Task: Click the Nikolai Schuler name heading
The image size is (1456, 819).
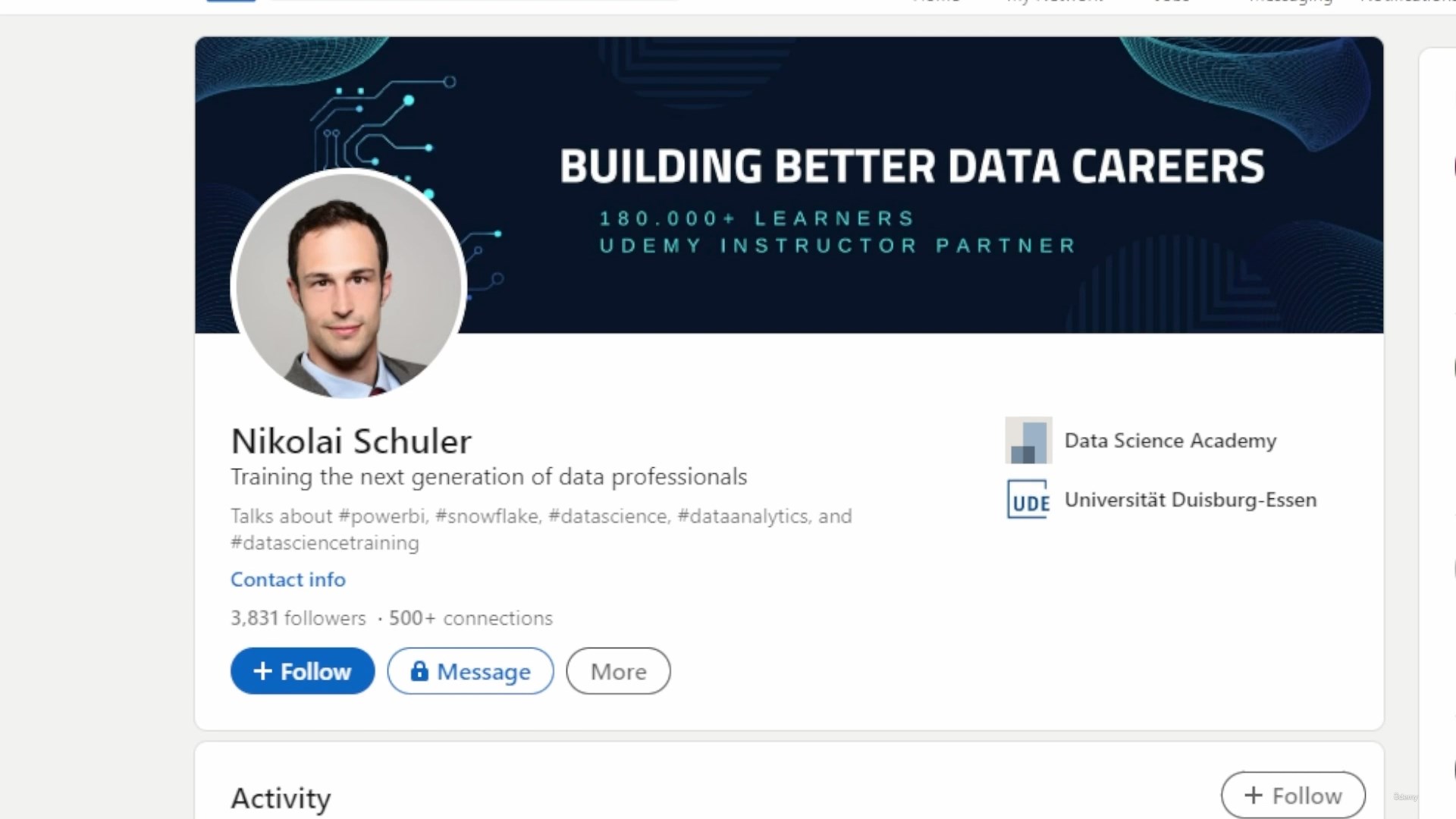Action: (x=351, y=441)
